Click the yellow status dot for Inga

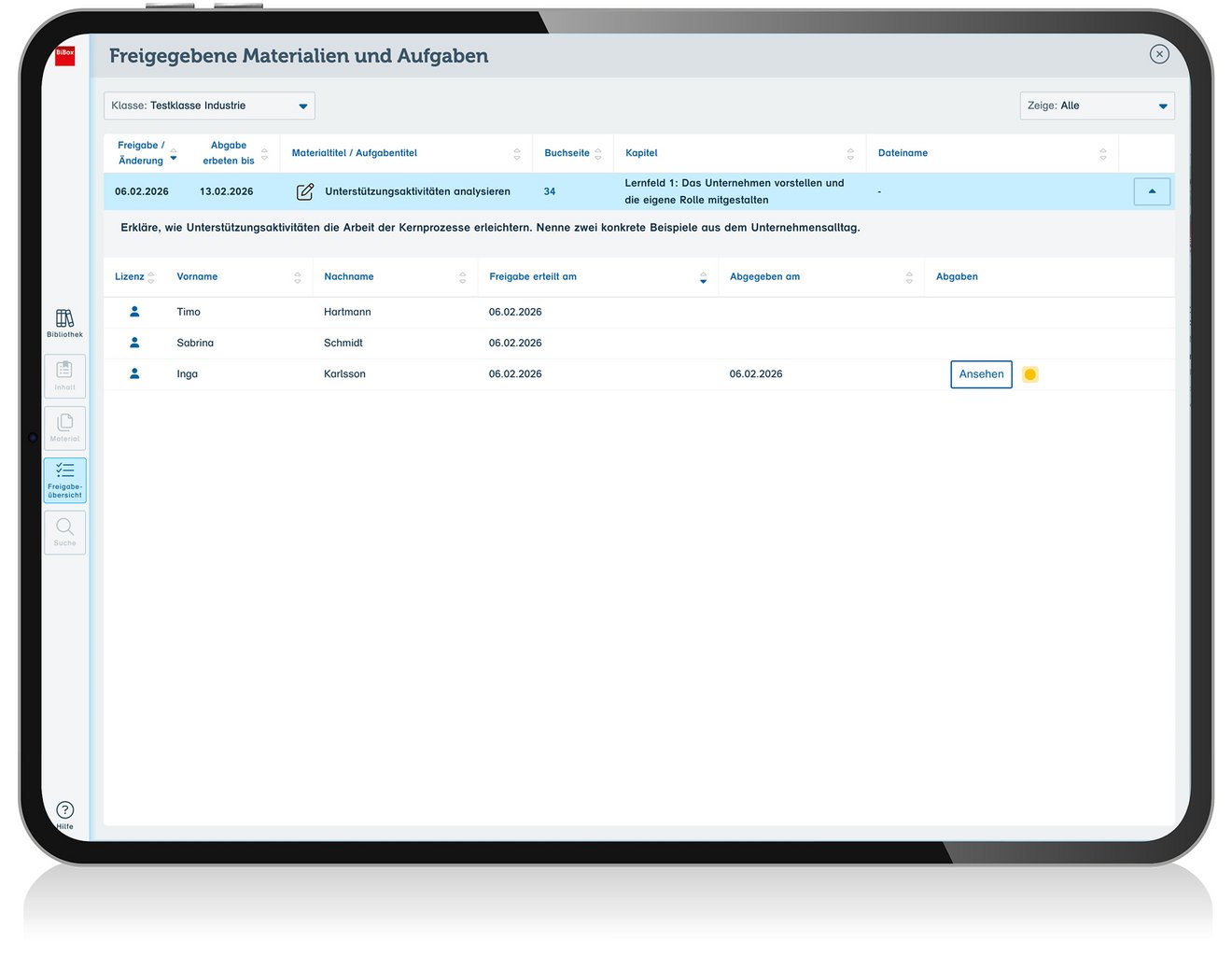pos(1029,374)
